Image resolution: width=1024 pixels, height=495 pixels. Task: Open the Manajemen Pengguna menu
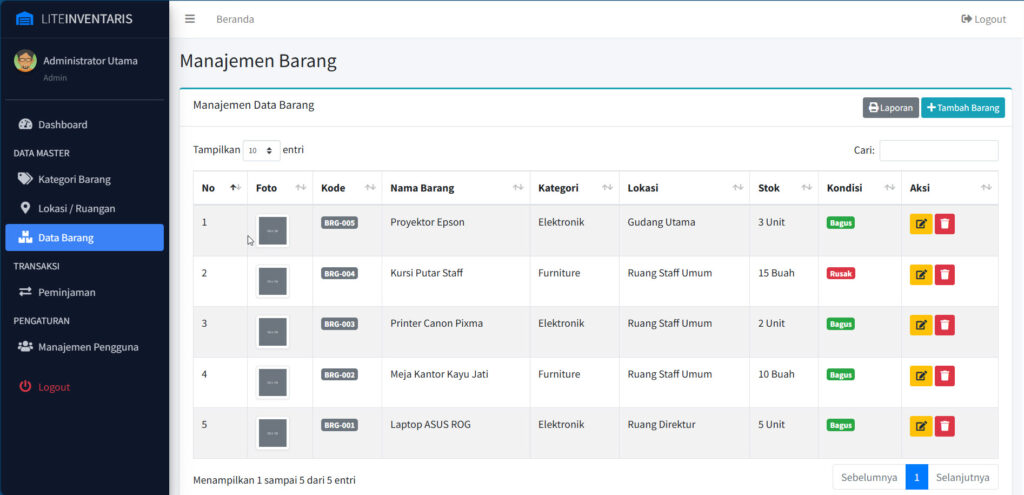pyautogui.click(x=88, y=347)
